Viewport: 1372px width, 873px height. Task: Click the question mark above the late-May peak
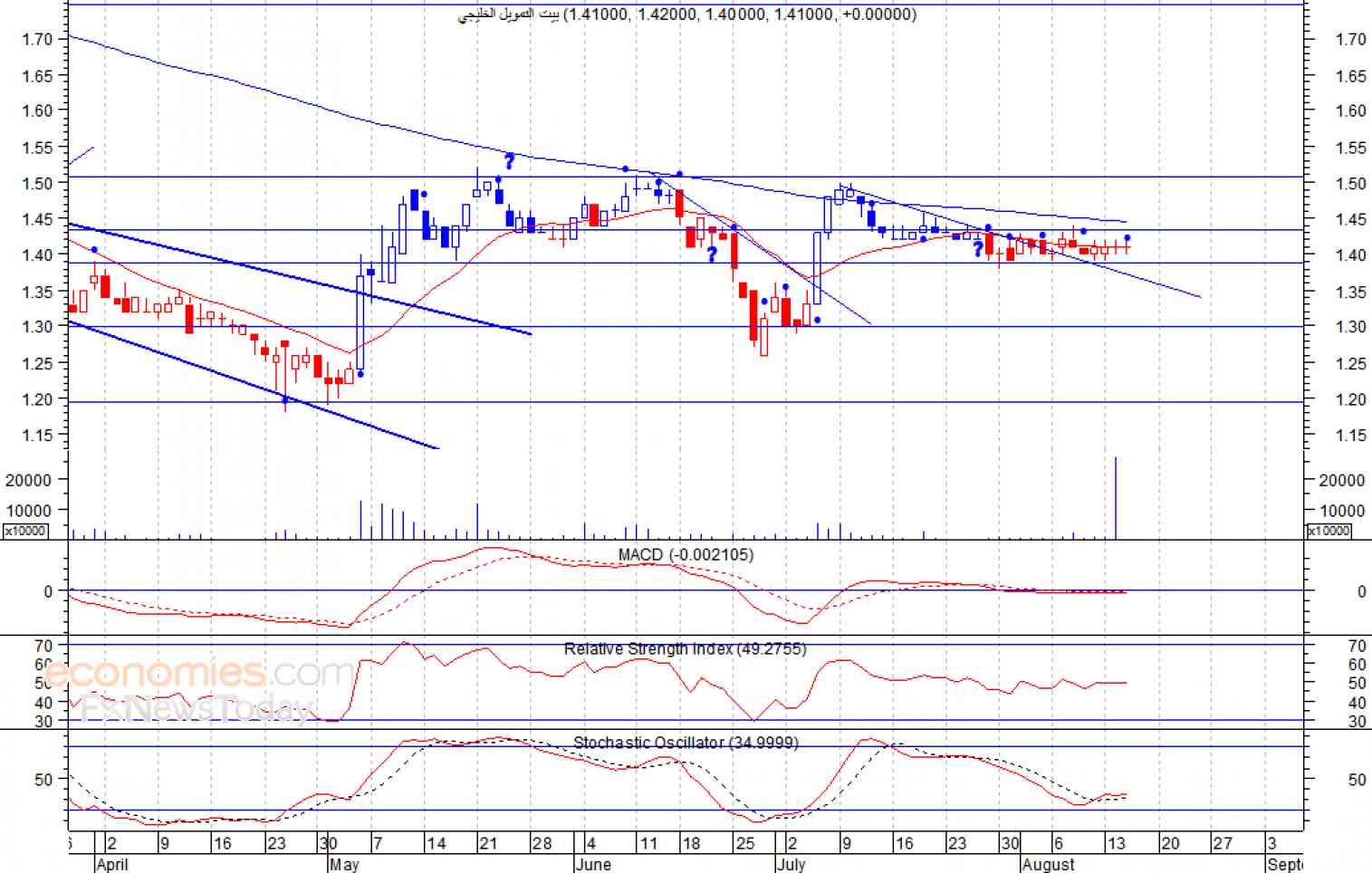tap(509, 161)
